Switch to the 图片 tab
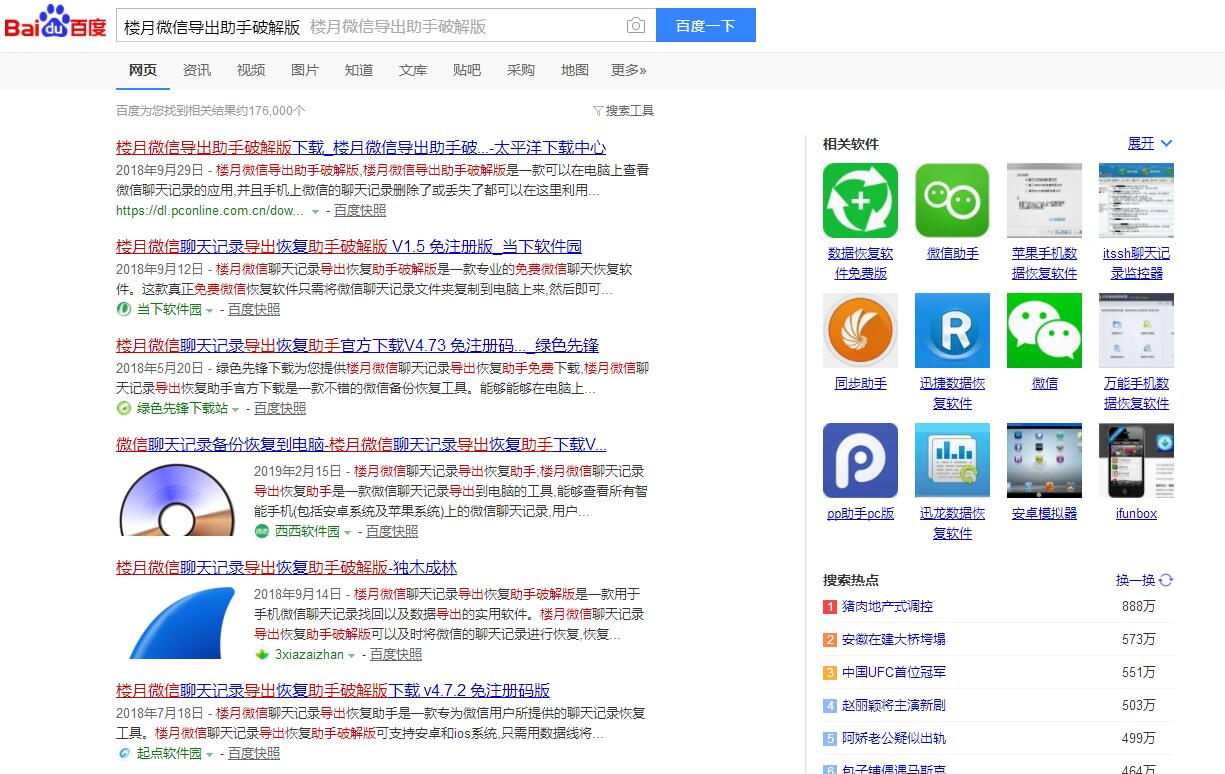 click(x=305, y=70)
